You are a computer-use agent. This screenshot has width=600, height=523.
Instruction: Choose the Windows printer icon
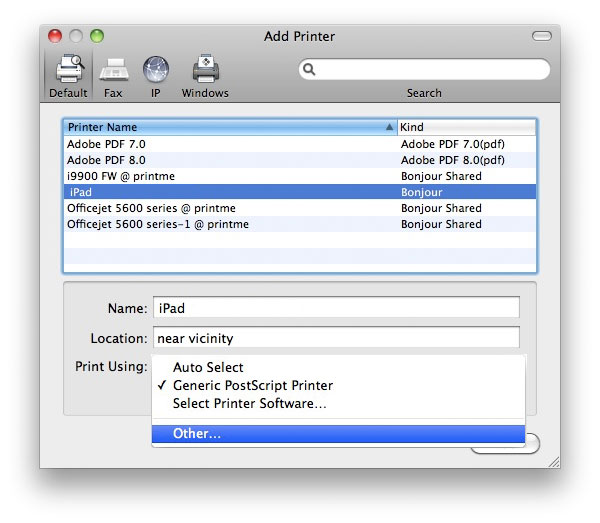pyautogui.click(x=205, y=69)
